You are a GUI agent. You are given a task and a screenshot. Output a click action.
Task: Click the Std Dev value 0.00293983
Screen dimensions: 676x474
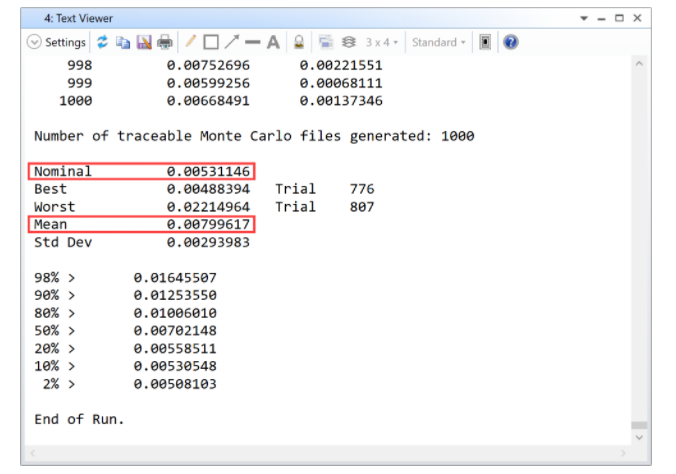point(208,242)
